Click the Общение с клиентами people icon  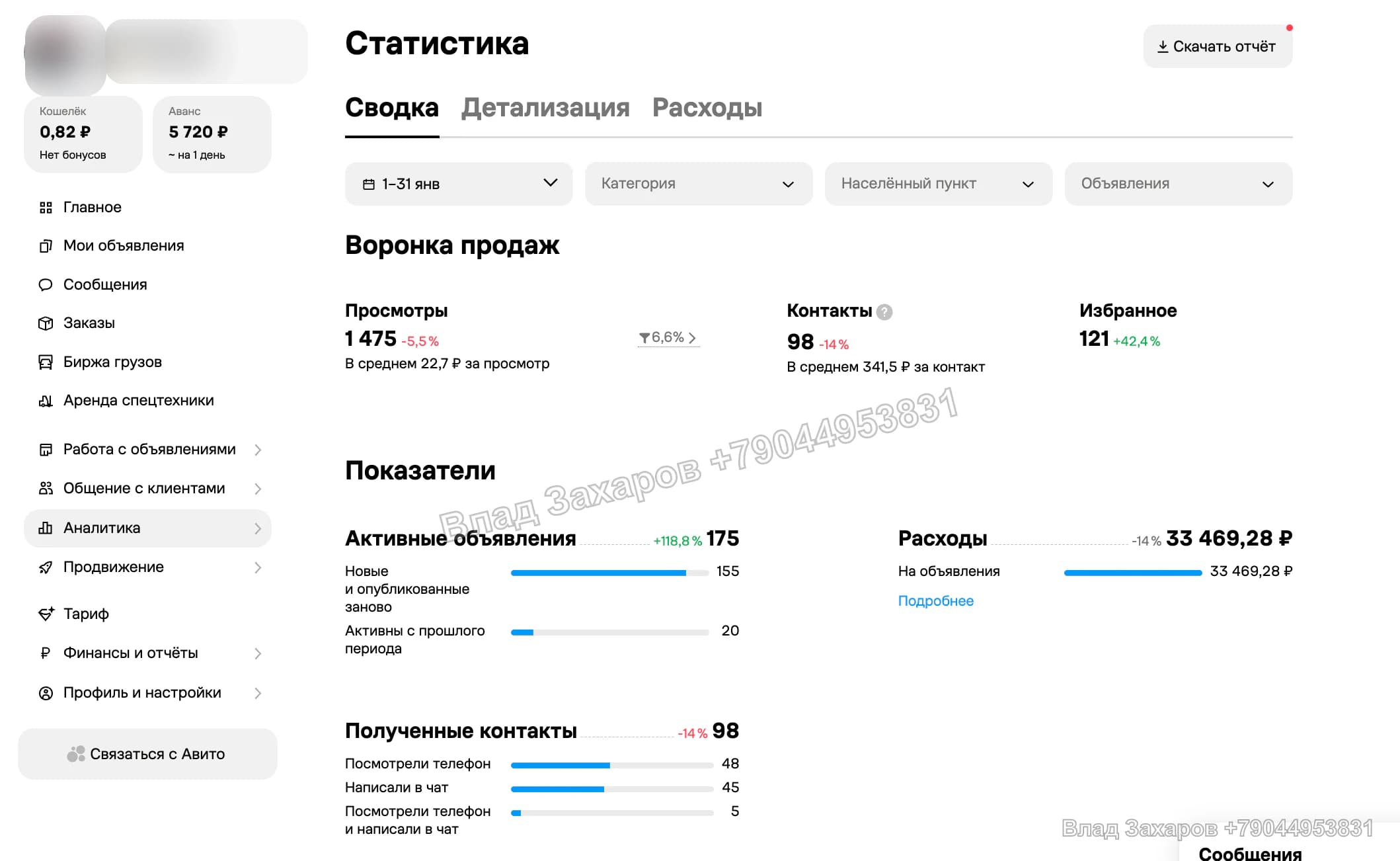46,489
